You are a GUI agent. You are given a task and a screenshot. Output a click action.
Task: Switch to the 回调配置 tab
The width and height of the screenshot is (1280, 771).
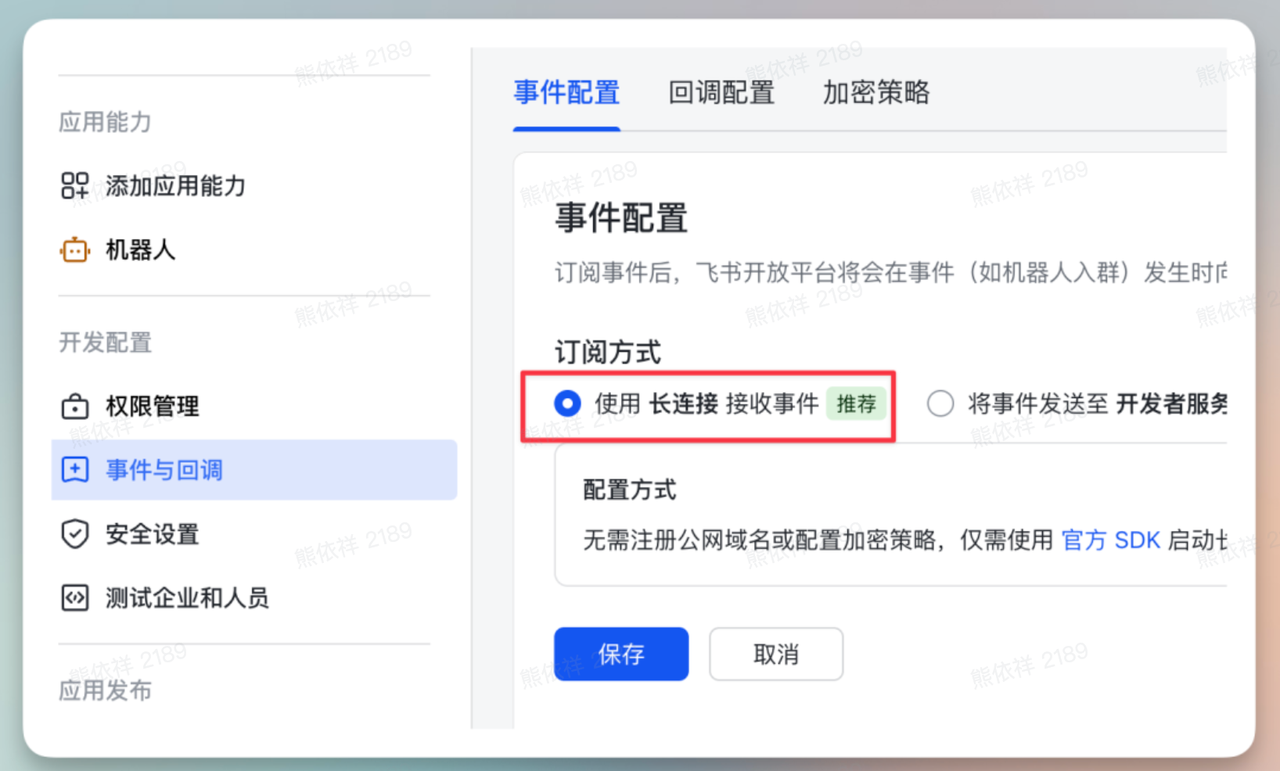pyautogui.click(x=722, y=92)
